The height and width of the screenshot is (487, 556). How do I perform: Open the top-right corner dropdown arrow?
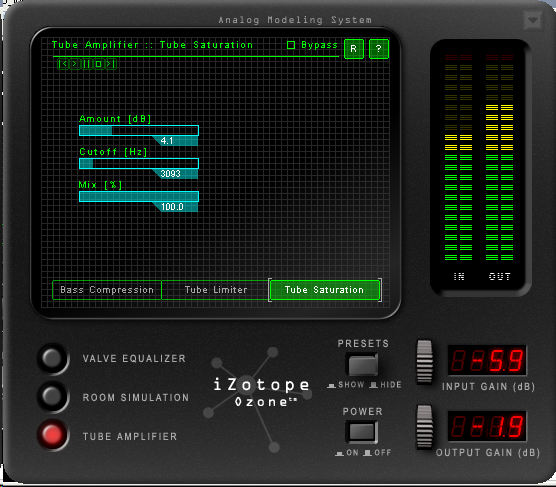pos(533,21)
